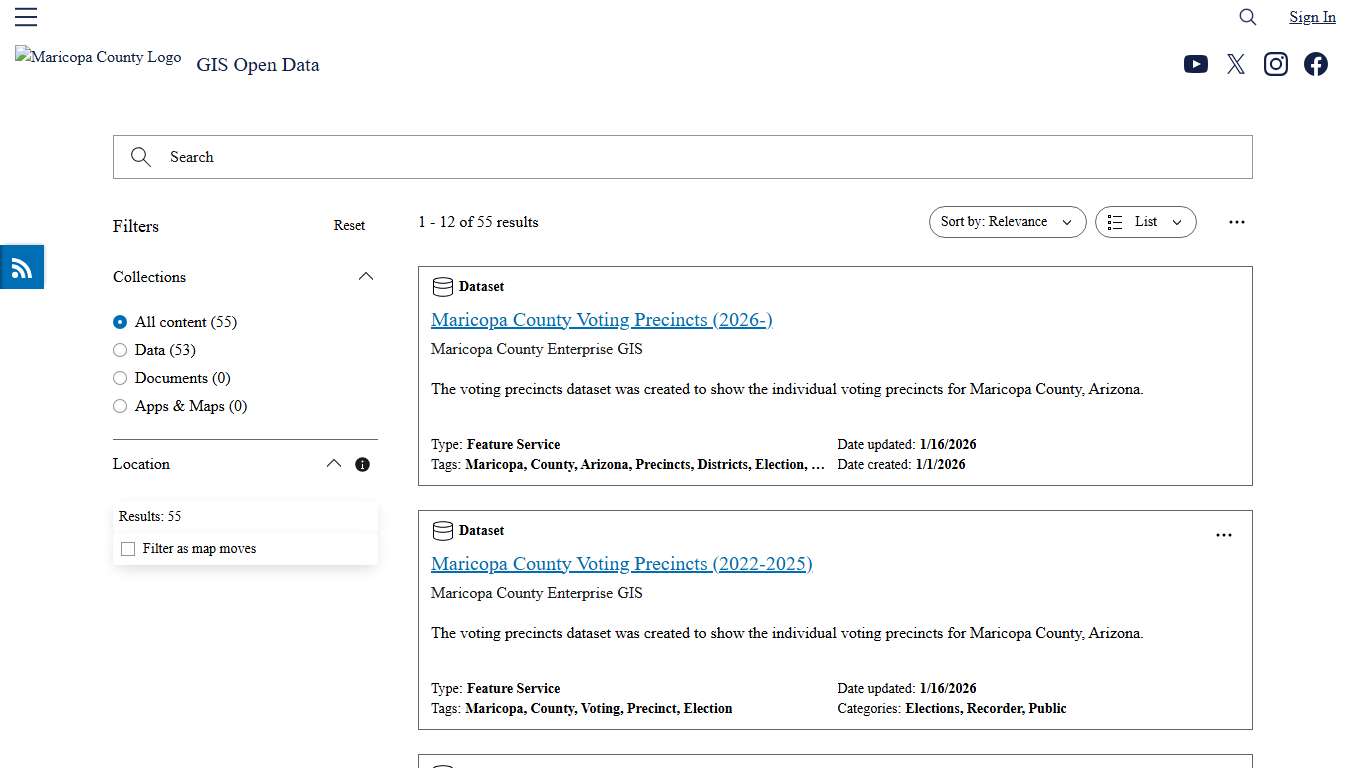The width and height of the screenshot is (1366, 768).
Task: Open the Facebook page
Action: 1316,64
